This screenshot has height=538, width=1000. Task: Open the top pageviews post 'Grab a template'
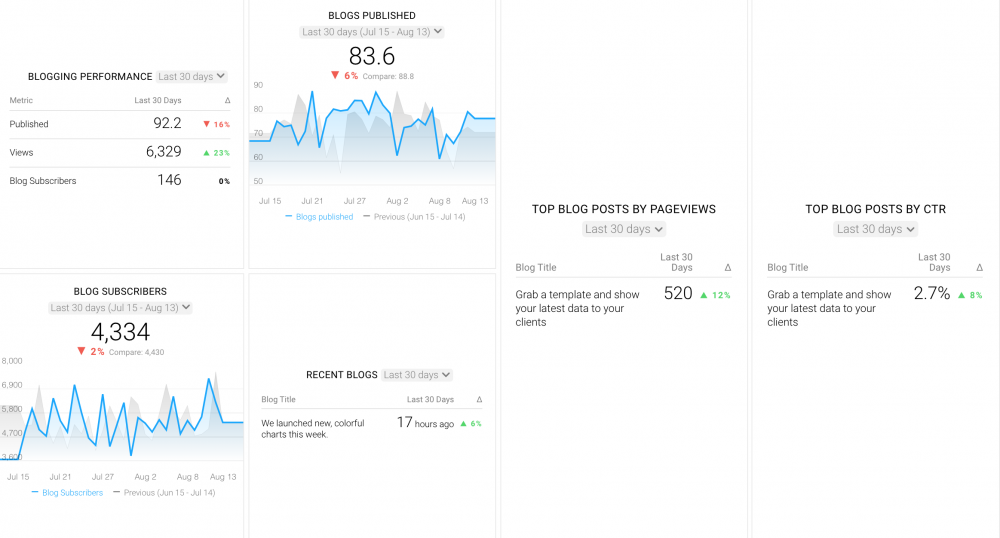click(577, 308)
